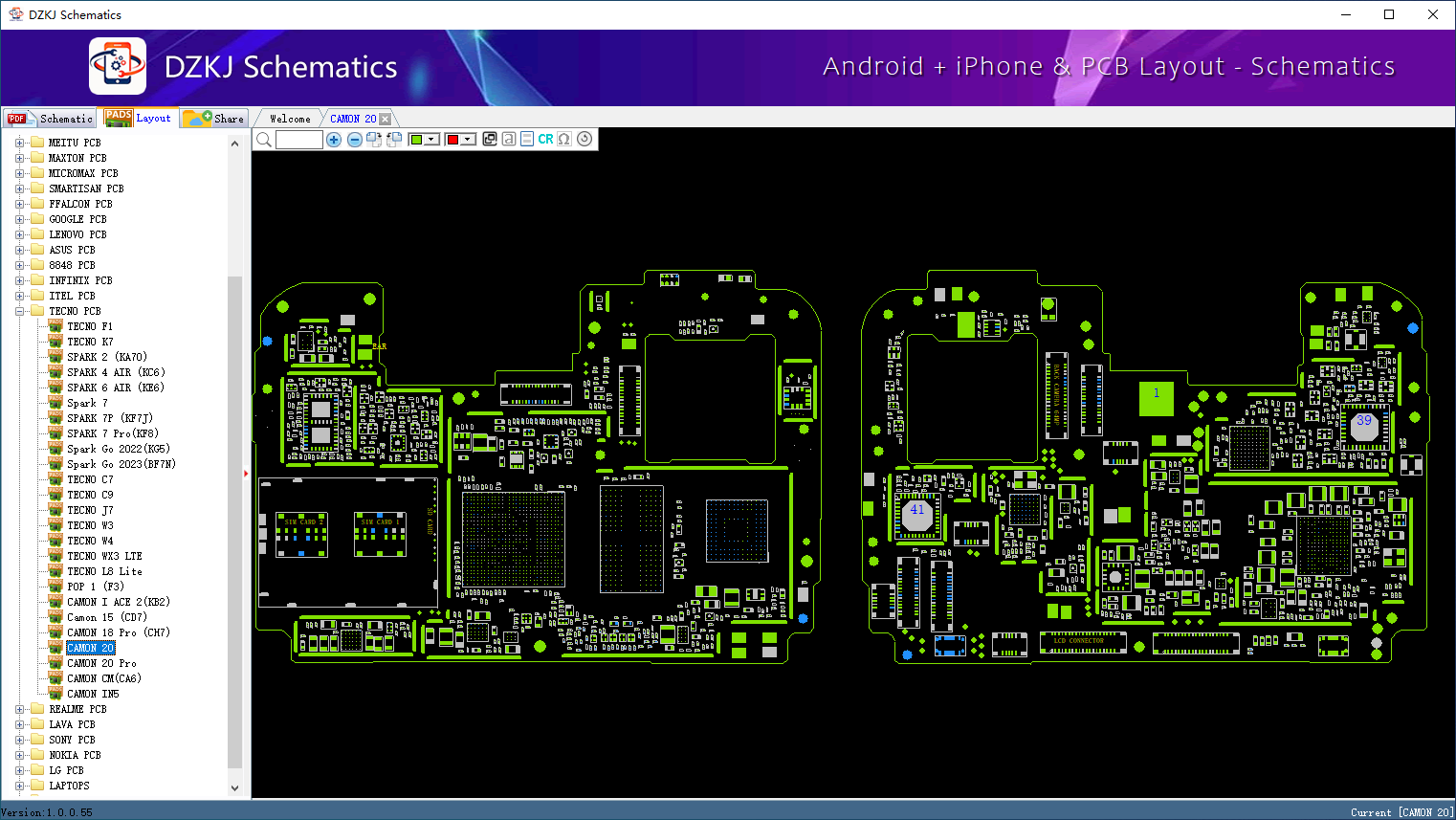The width and height of the screenshot is (1456, 820).
Task: Click the cyan CR icon
Action: click(545, 139)
